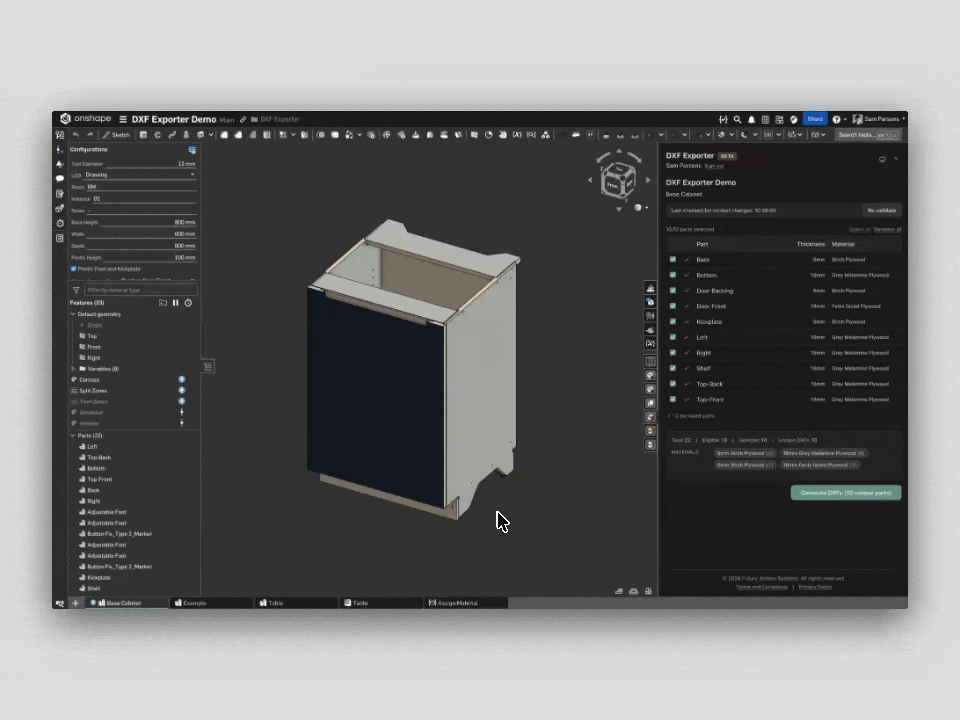Viewport: 960px width, 720px height.
Task: Open the LOD Drawing dropdown
Action: tap(140, 175)
